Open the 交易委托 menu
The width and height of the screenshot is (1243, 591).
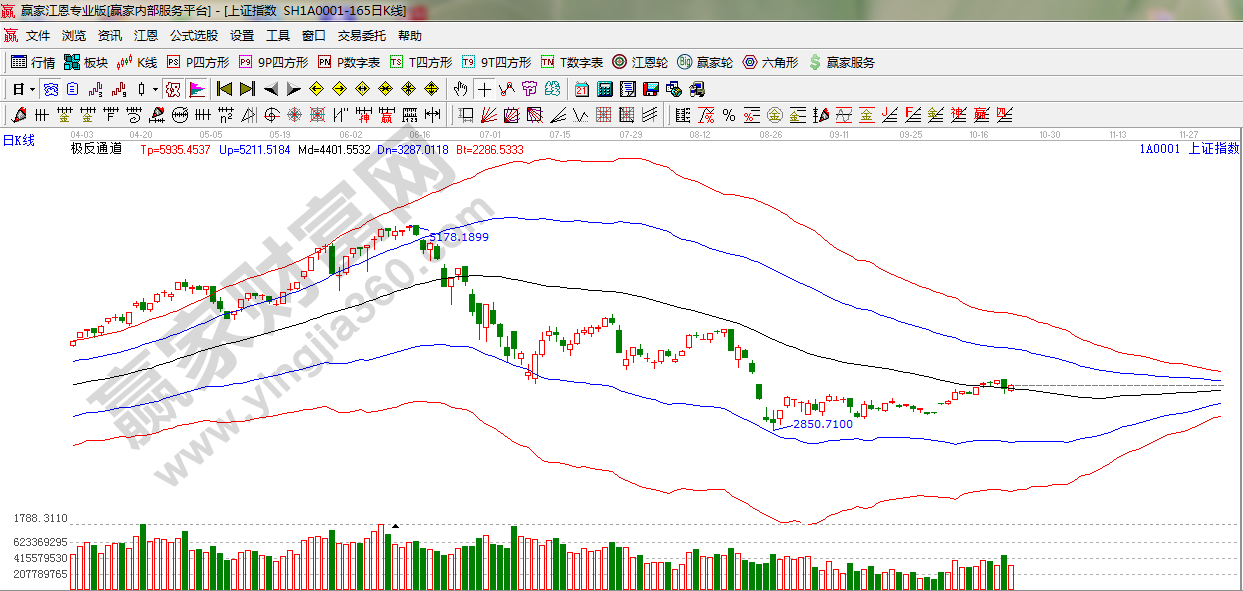[x=361, y=36]
